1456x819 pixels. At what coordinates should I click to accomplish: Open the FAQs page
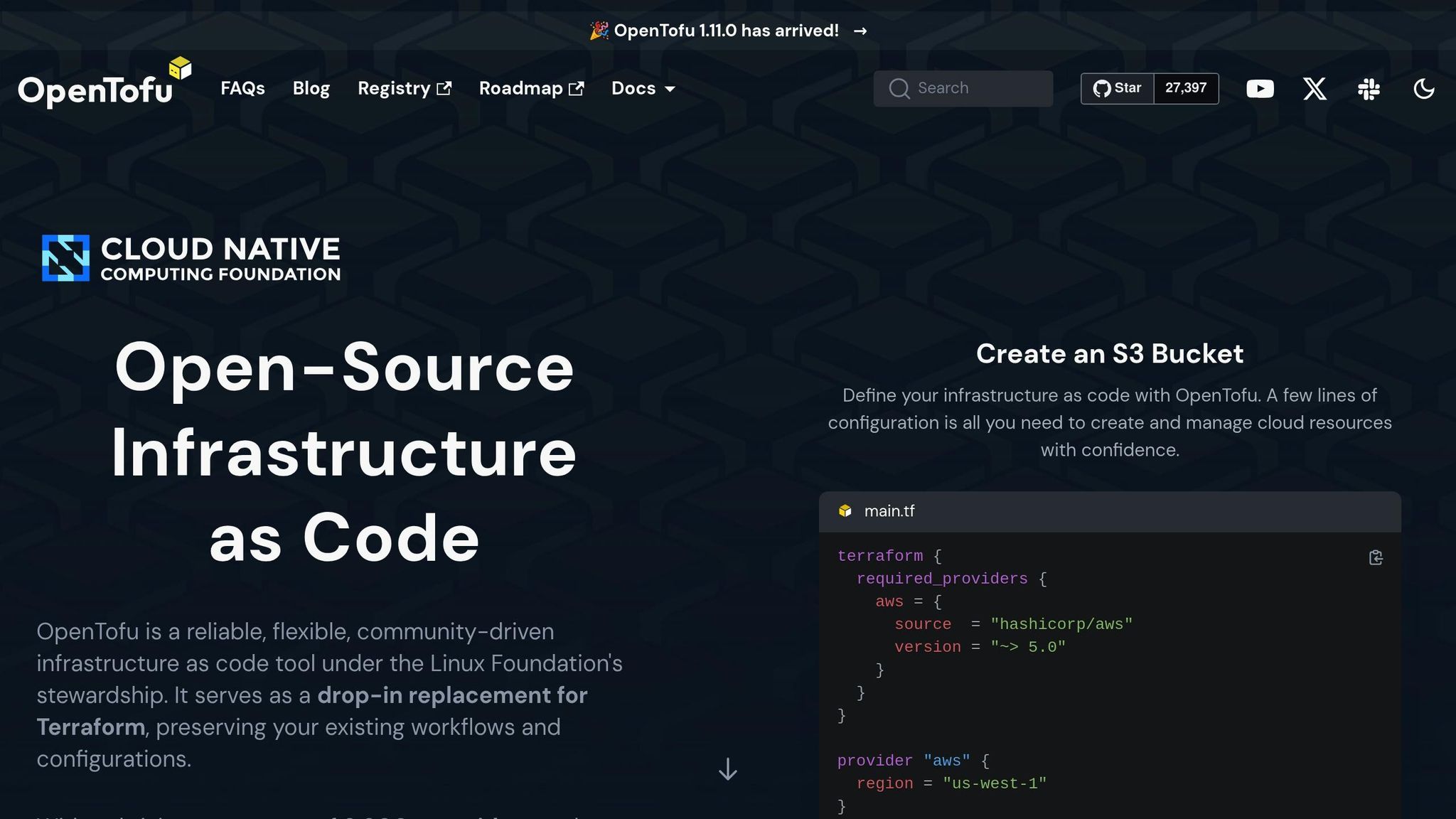tap(242, 88)
